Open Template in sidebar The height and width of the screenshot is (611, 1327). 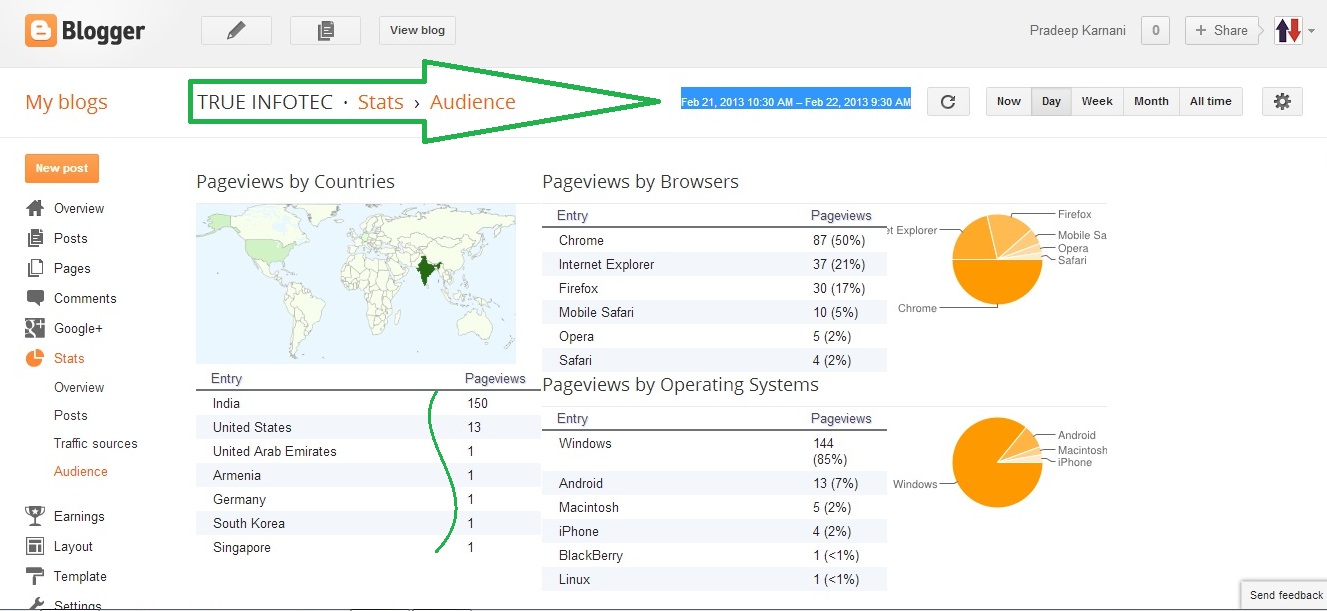coord(80,576)
